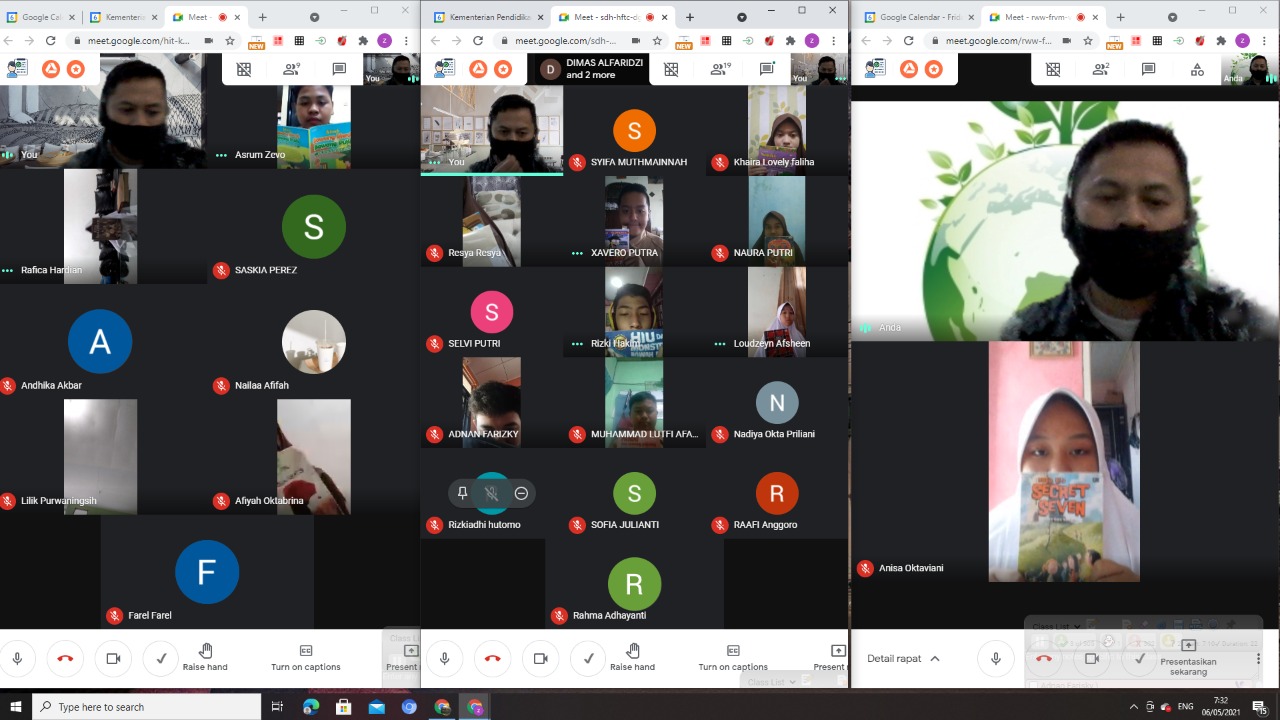Viewport: 1280px width, 720px height.
Task: Click grid view icon in the left Meet window
Action: pos(243,69)
